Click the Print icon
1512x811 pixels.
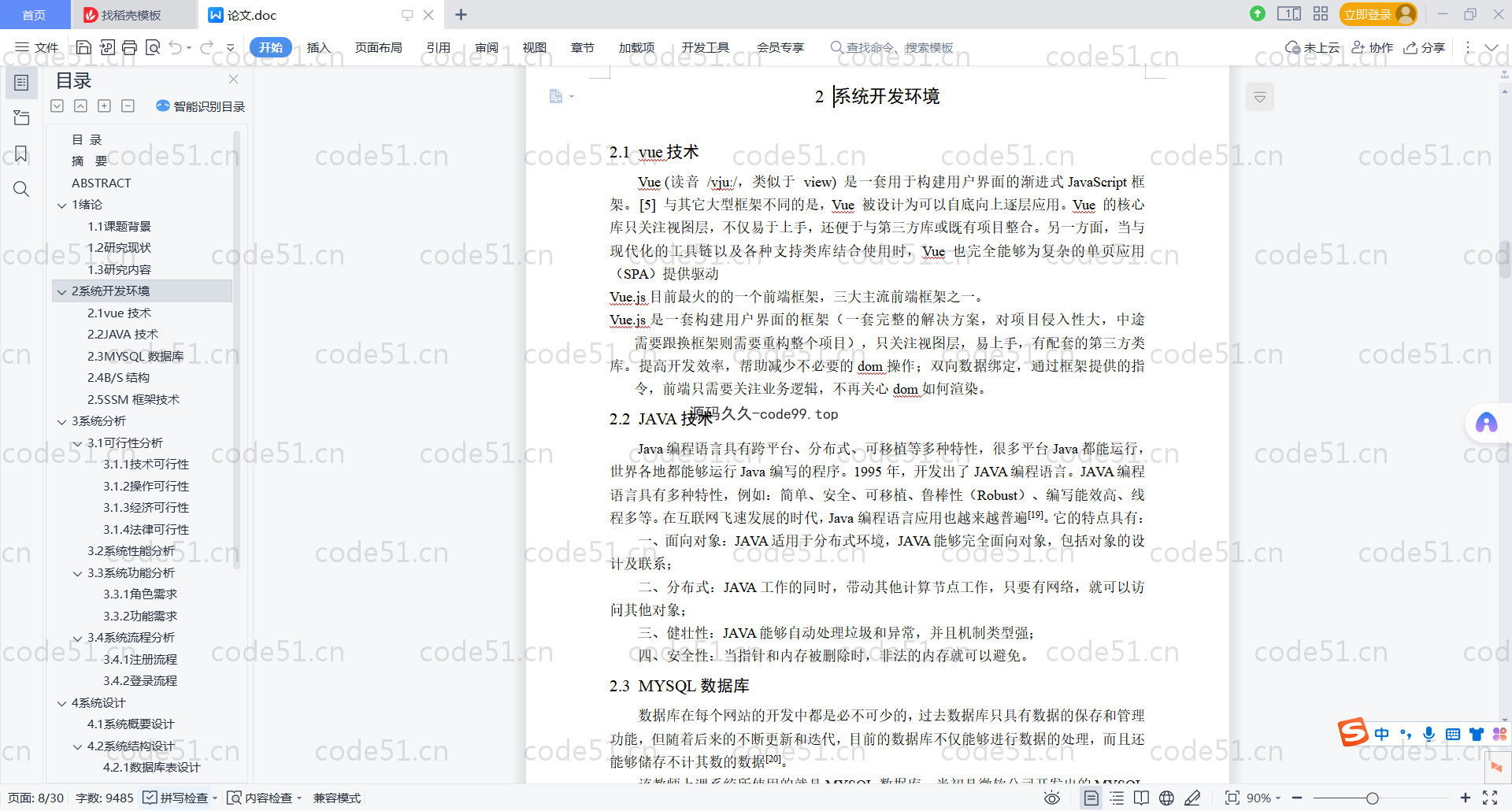click(x=130, y=47)
